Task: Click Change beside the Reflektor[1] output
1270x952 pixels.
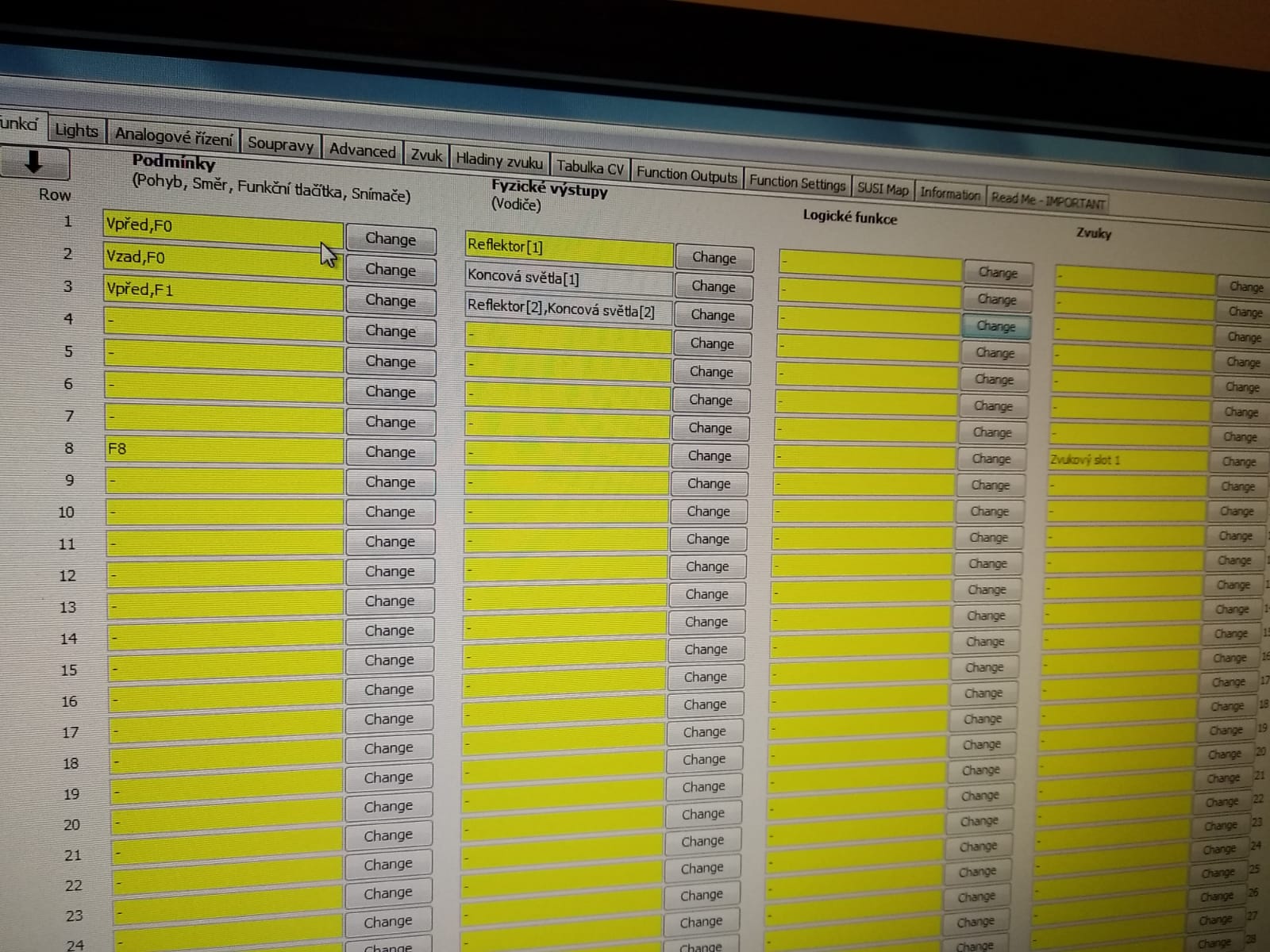Action: tap(714, 258)
